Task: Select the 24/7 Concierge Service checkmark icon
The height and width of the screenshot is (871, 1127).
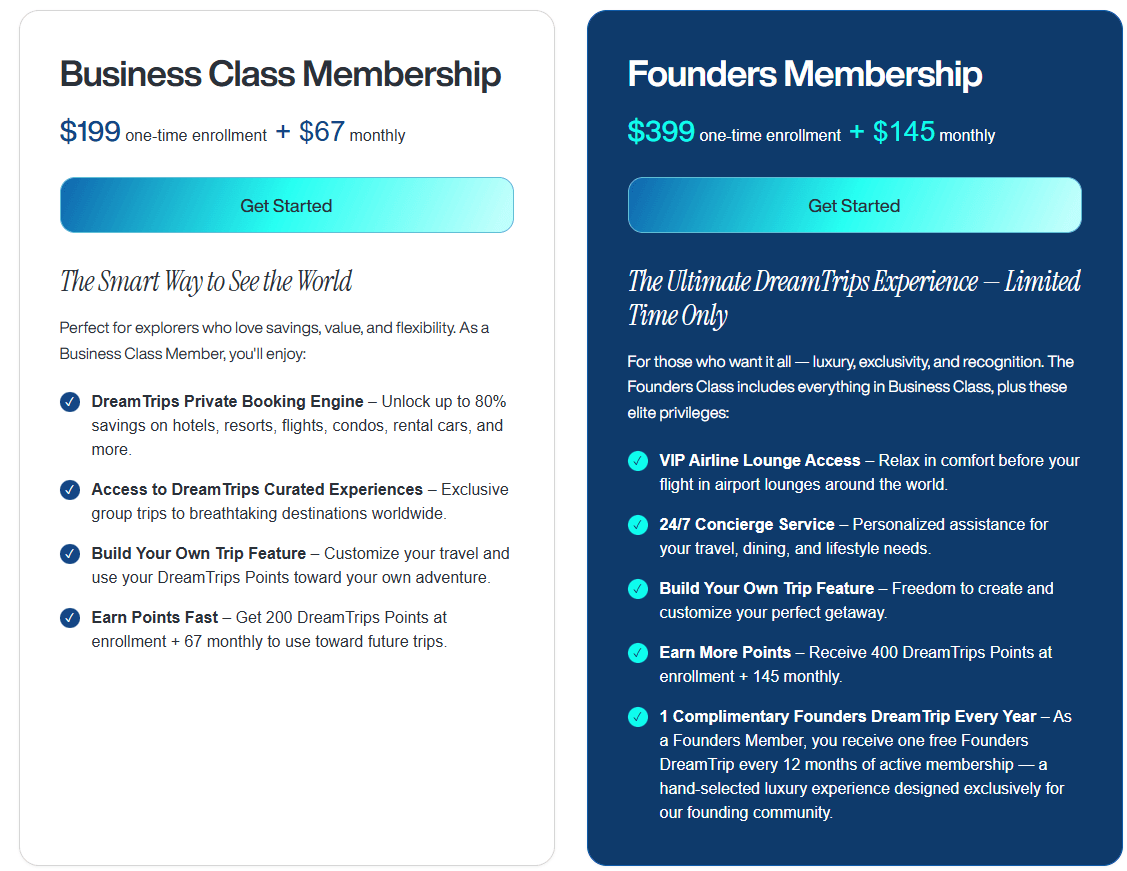Action: [638, 524]
